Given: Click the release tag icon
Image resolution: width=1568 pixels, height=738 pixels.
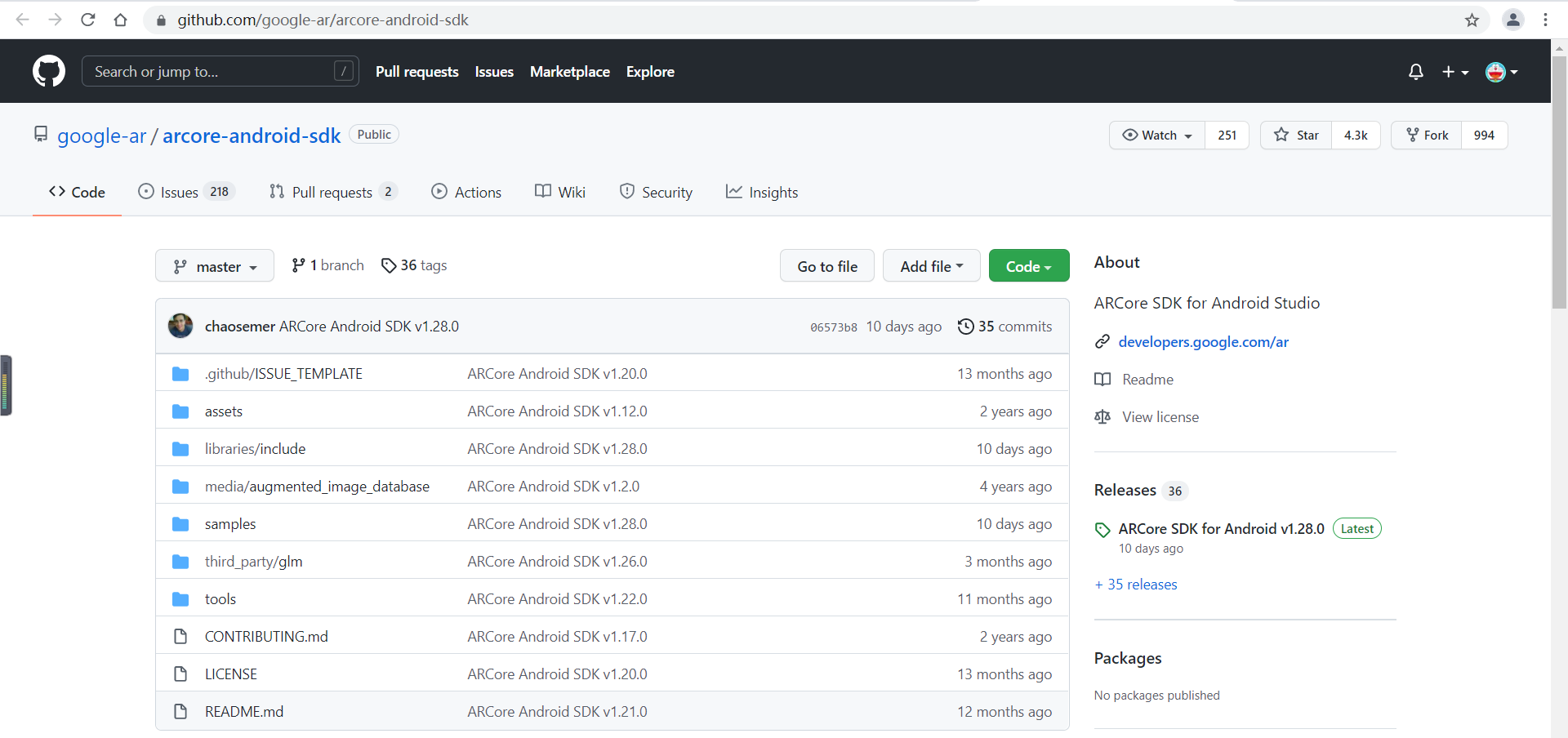Looking at the screenshot, I should tap(1102, 530).
